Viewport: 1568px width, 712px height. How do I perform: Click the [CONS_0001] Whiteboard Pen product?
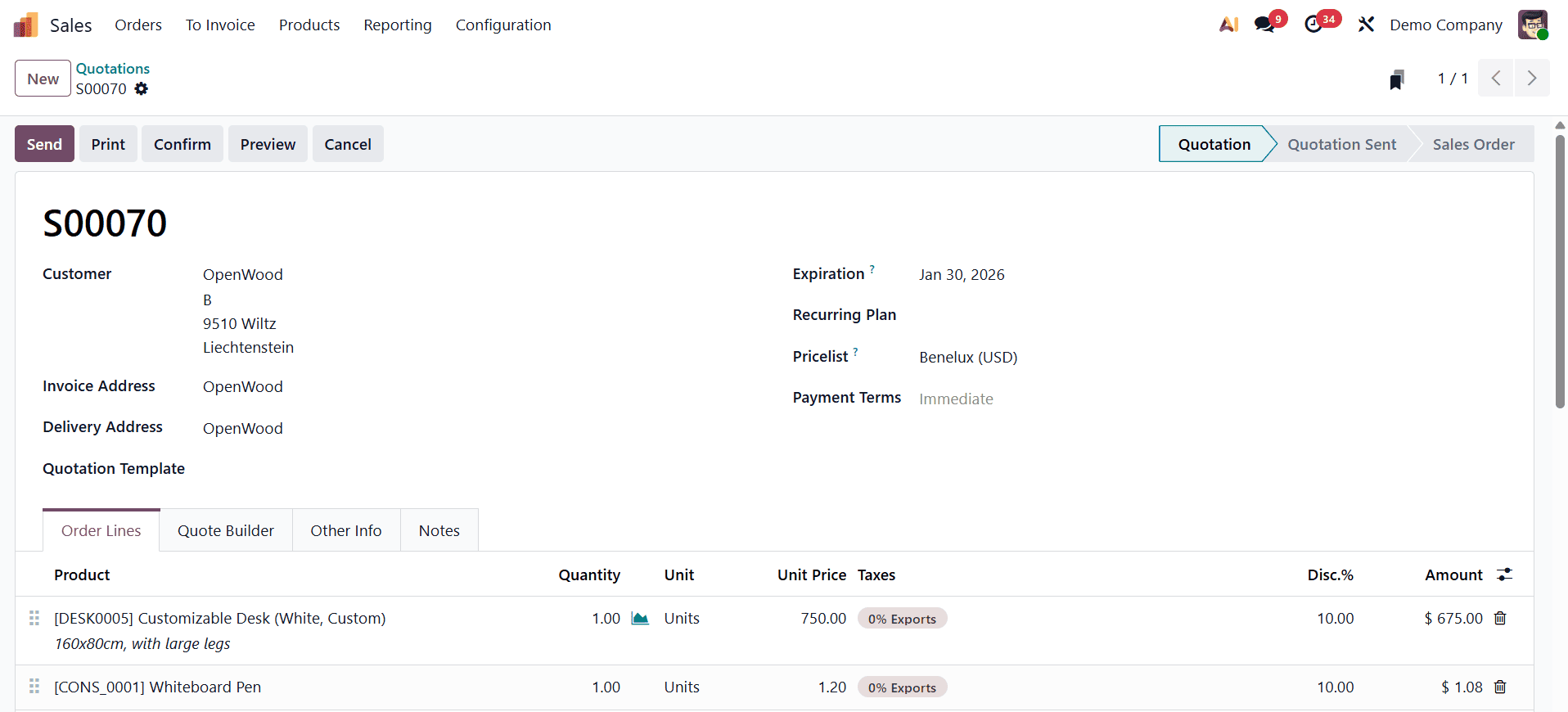pos(158,687)
